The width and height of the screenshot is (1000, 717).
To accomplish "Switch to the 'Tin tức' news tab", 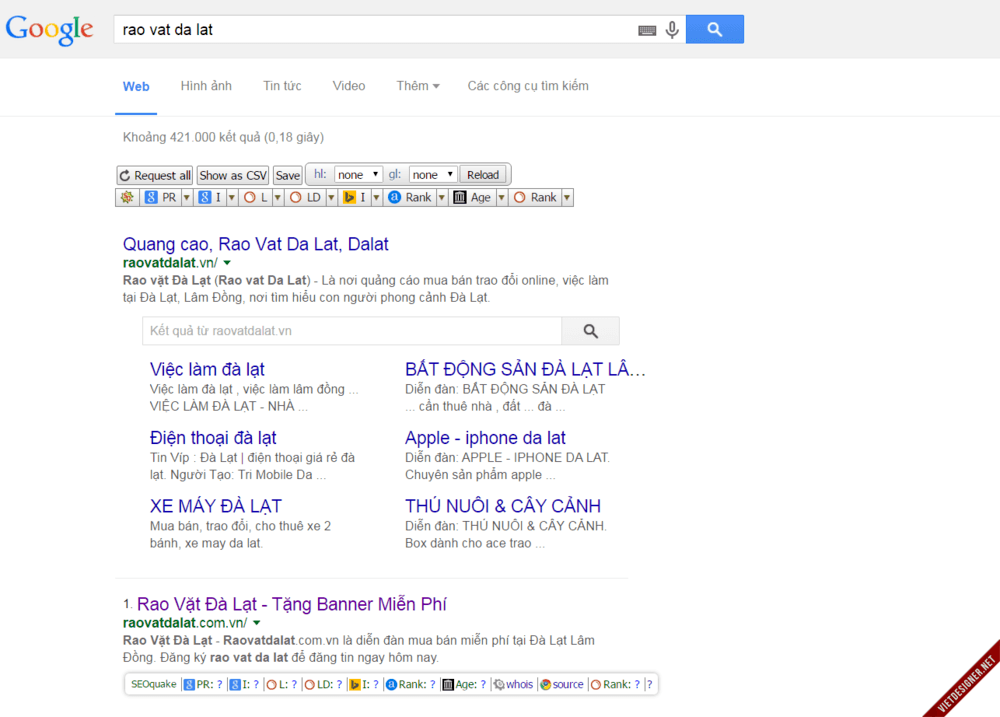I will 282,86.
